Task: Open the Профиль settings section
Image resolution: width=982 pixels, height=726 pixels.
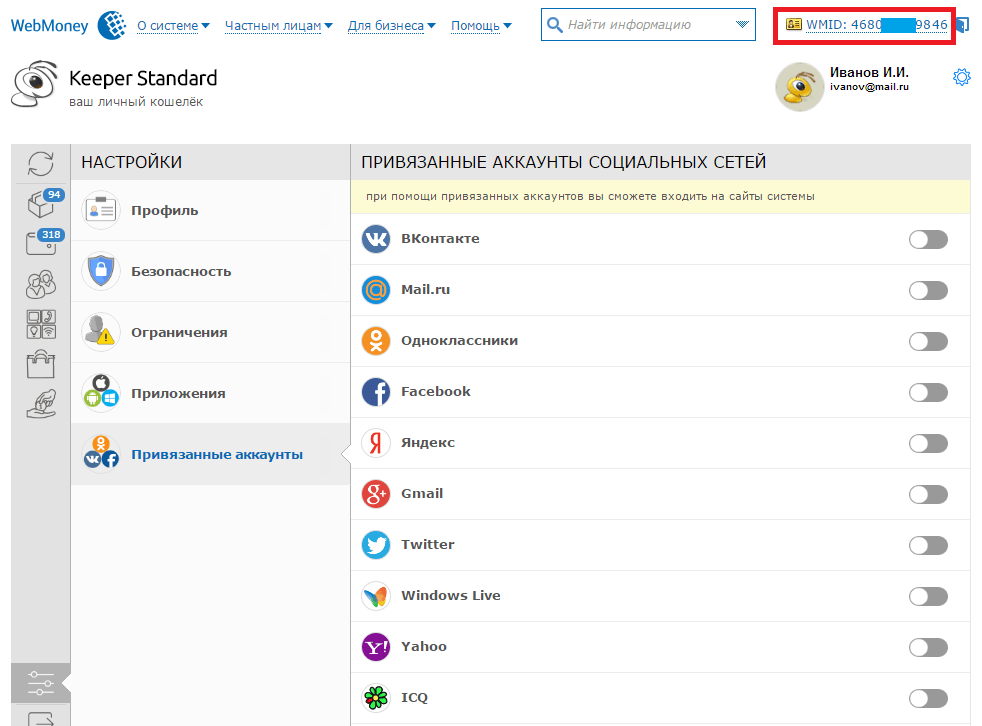Action: click(x=210, y=210)
